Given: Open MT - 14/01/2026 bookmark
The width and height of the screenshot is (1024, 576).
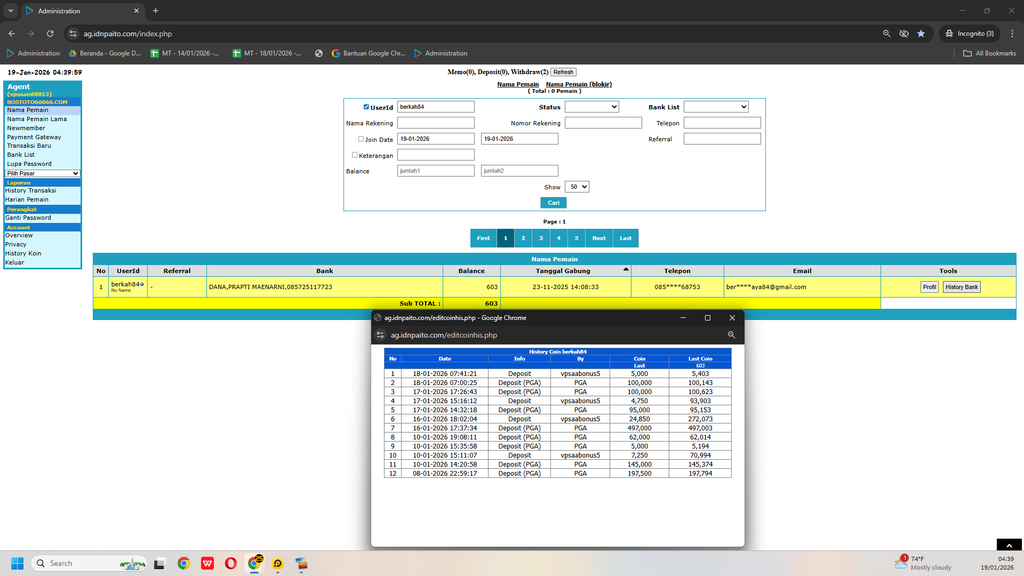Looking at the screenshot, I should tap(185, 54).
